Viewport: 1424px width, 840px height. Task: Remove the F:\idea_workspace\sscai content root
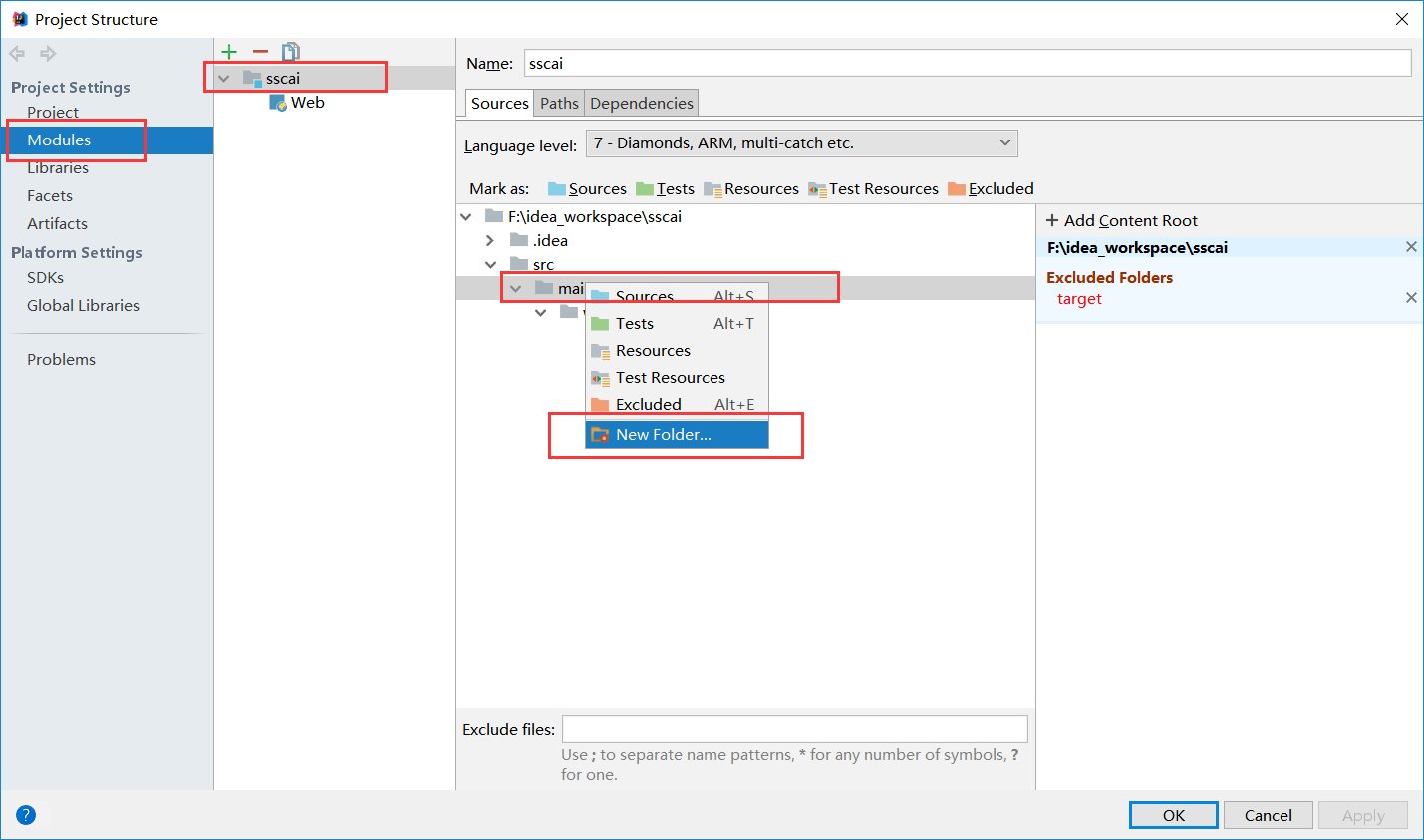coord(1411,247)
